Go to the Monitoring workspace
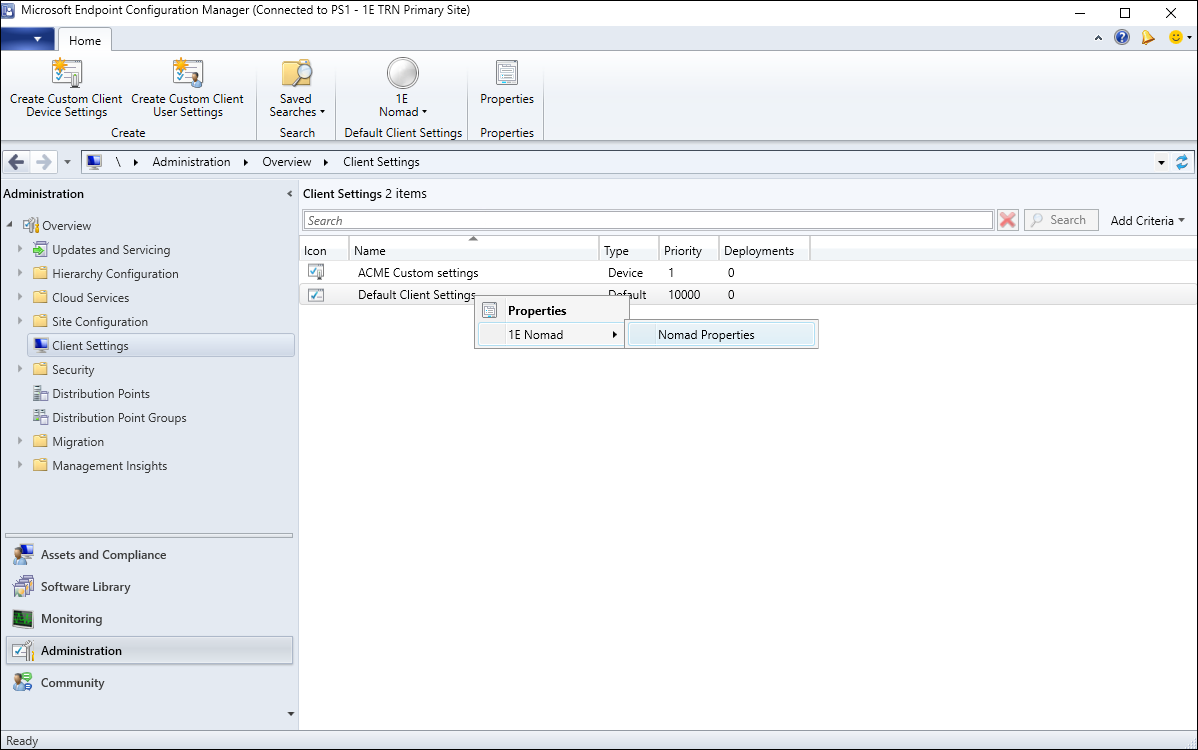Viewport: 1198px width, 750px height. pos(71,619)
